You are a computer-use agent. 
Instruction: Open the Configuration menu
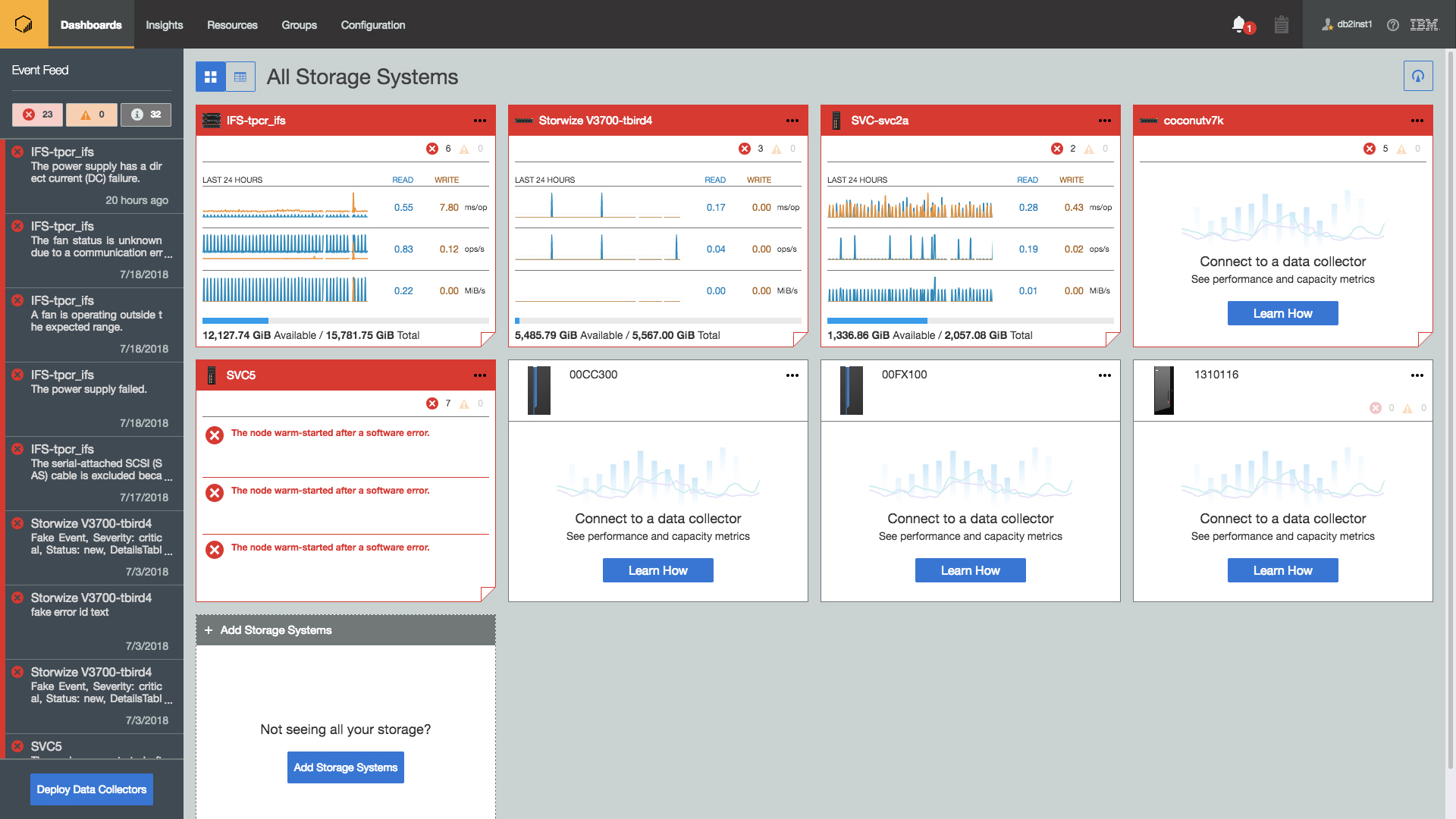(x=373, y=25)
